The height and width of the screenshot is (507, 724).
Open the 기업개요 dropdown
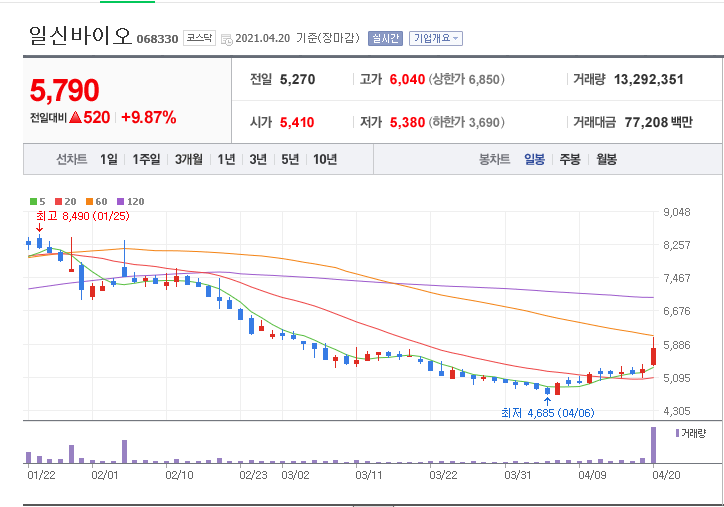pos(436,38)
